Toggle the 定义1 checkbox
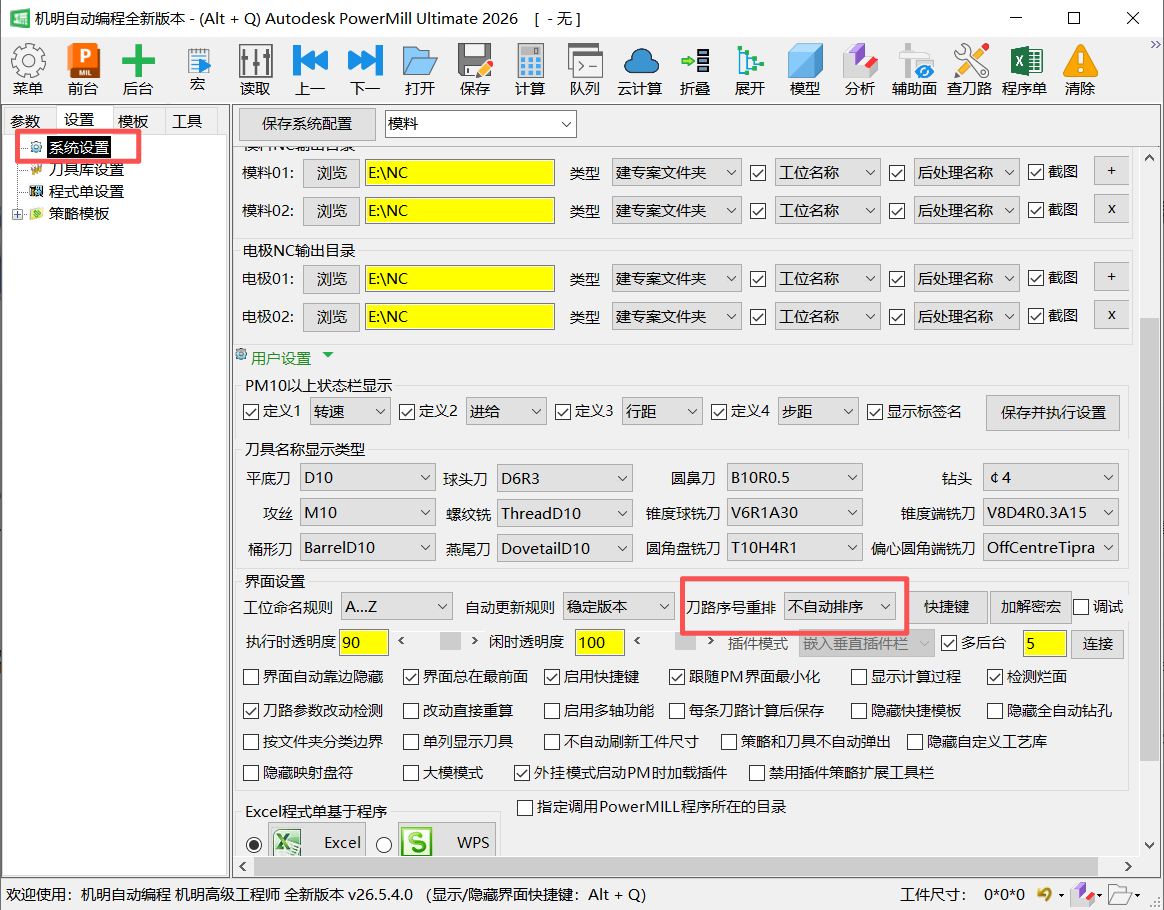 click(251, 412)
